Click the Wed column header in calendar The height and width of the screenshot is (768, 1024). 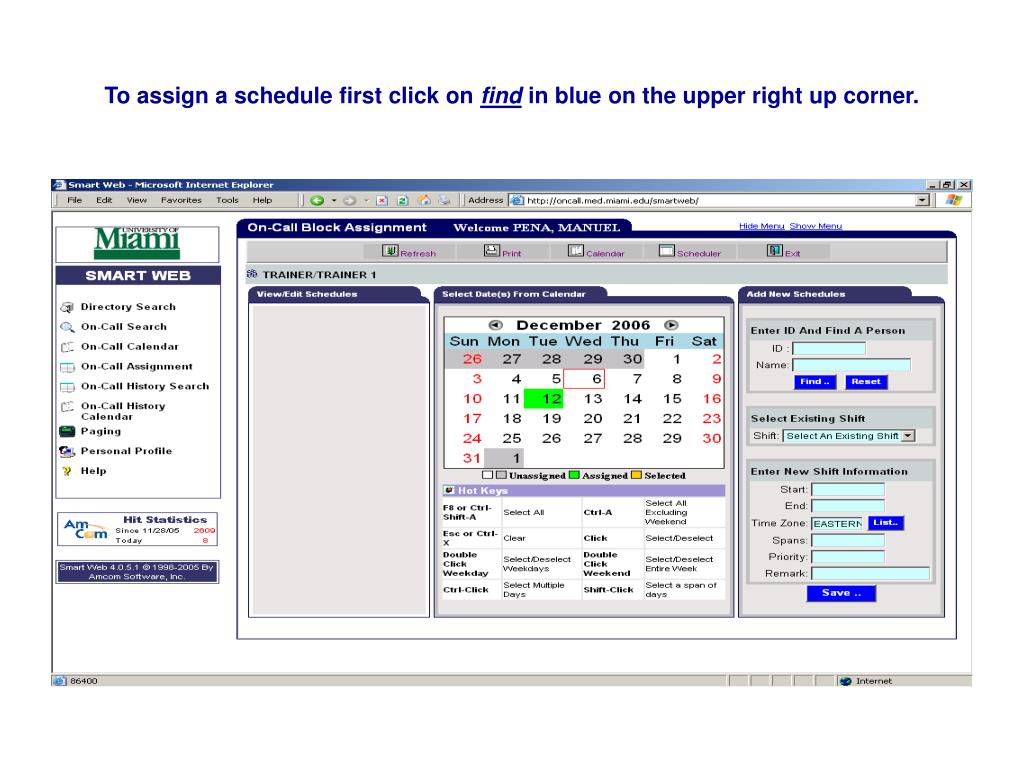pos(583,341)
